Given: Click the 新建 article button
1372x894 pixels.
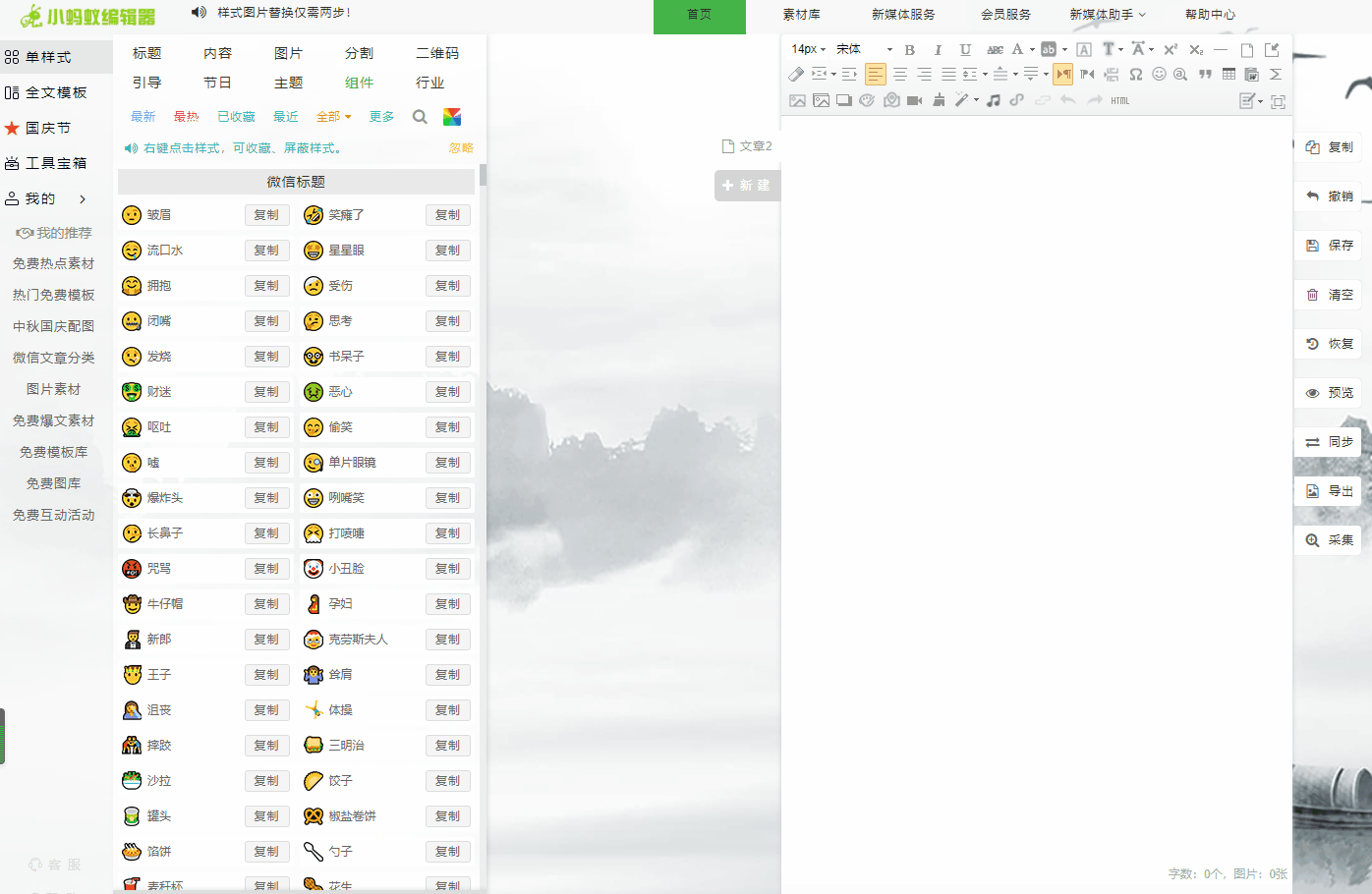Looking at the screenshot, I should 747,186.
